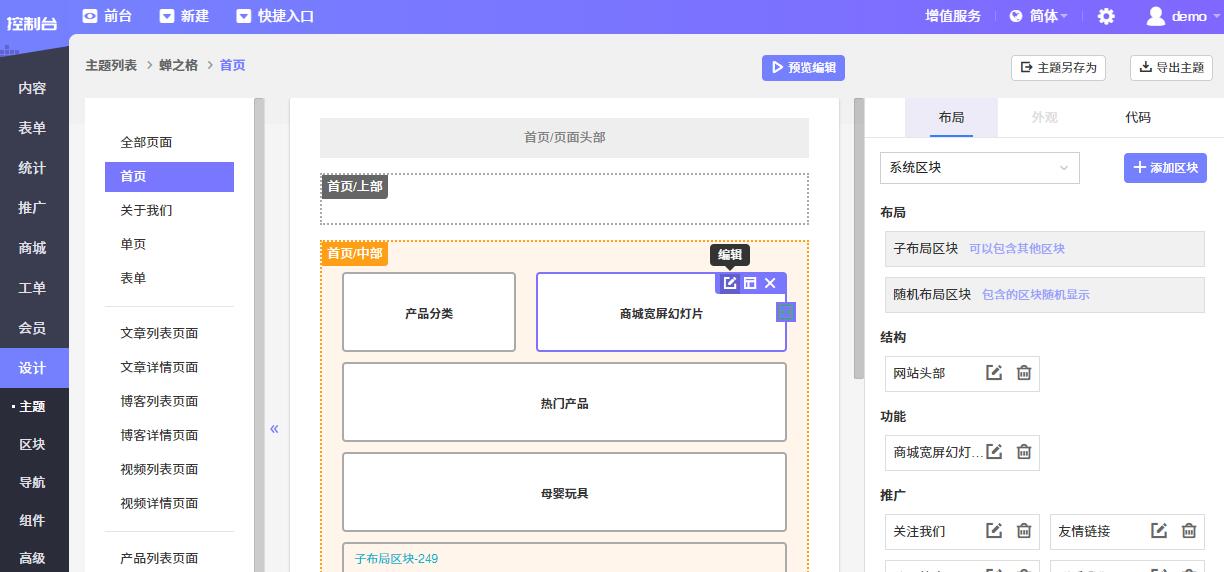This screenshot has width=1224, height=572.
Task: Click the edit icon on 商城宽屏幻灯片 block
Action: click(730, 284)
